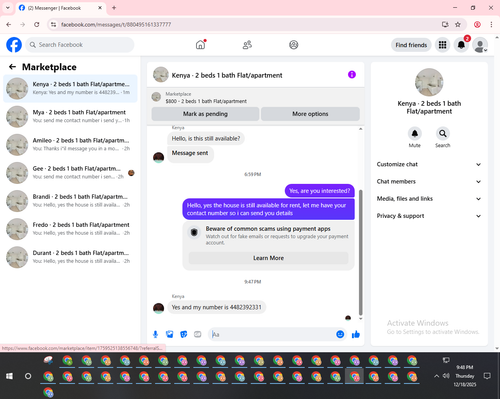Open Kenya conversation in list
Screen dimensions: 500x399
point(70,88)
